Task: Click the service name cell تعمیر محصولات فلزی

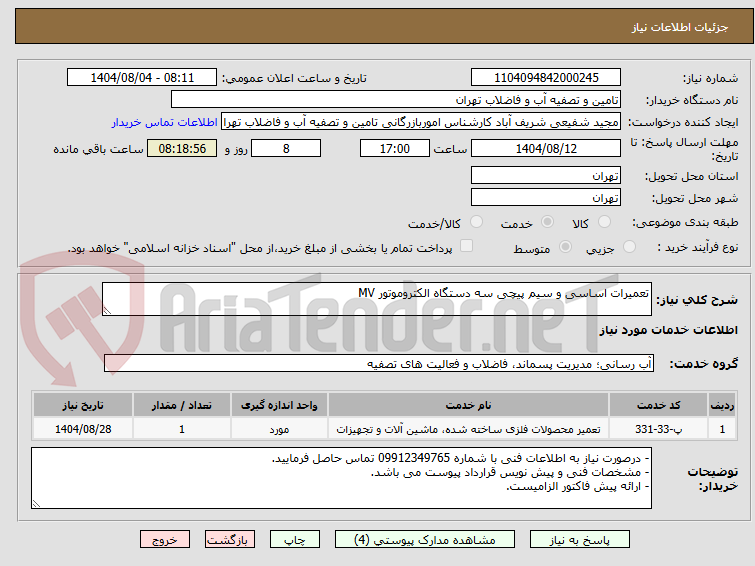Action: click(x=469, y=429)
